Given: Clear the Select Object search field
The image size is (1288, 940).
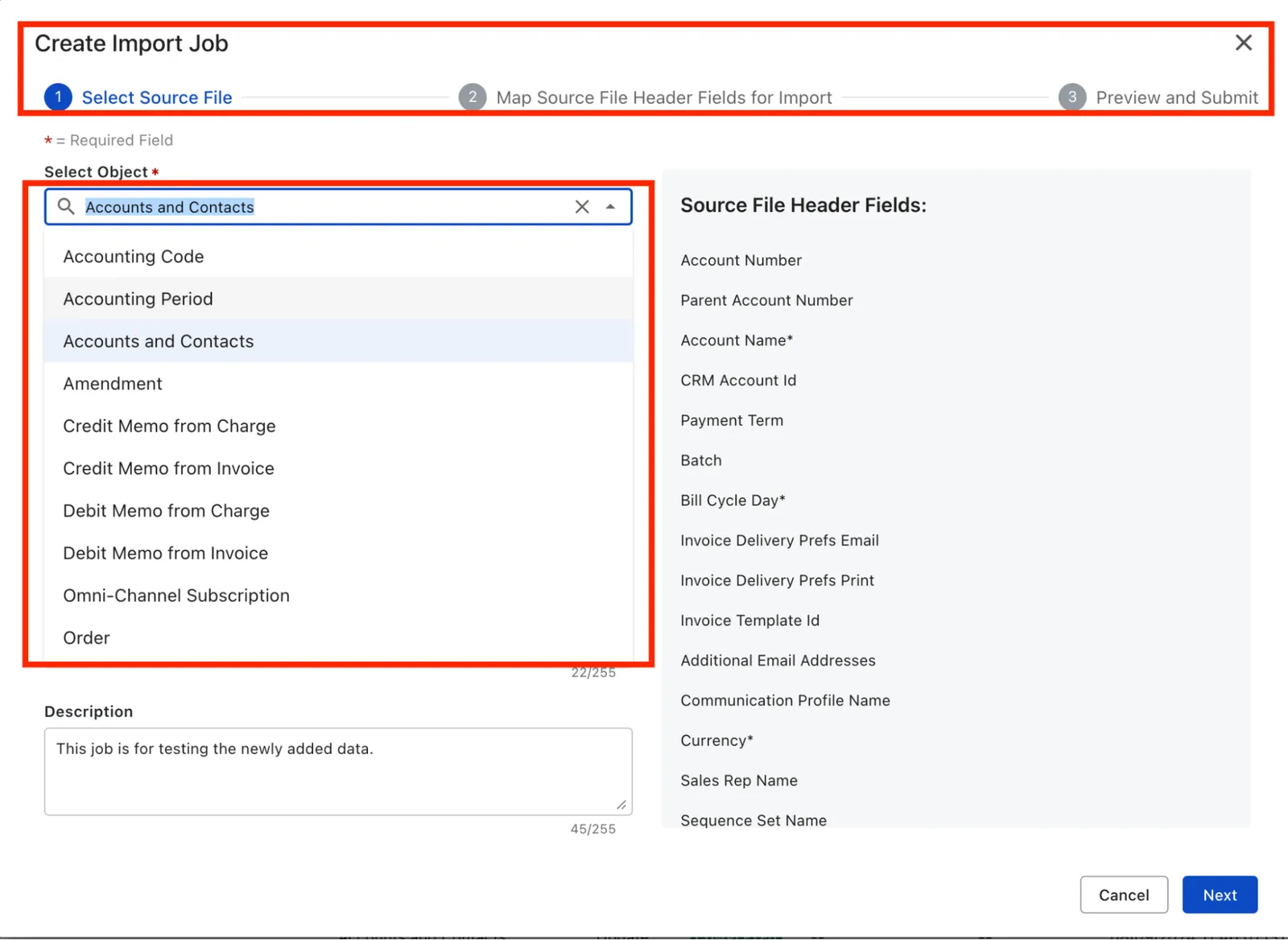Looking at the screenshot, I should [x=582, y=207].
